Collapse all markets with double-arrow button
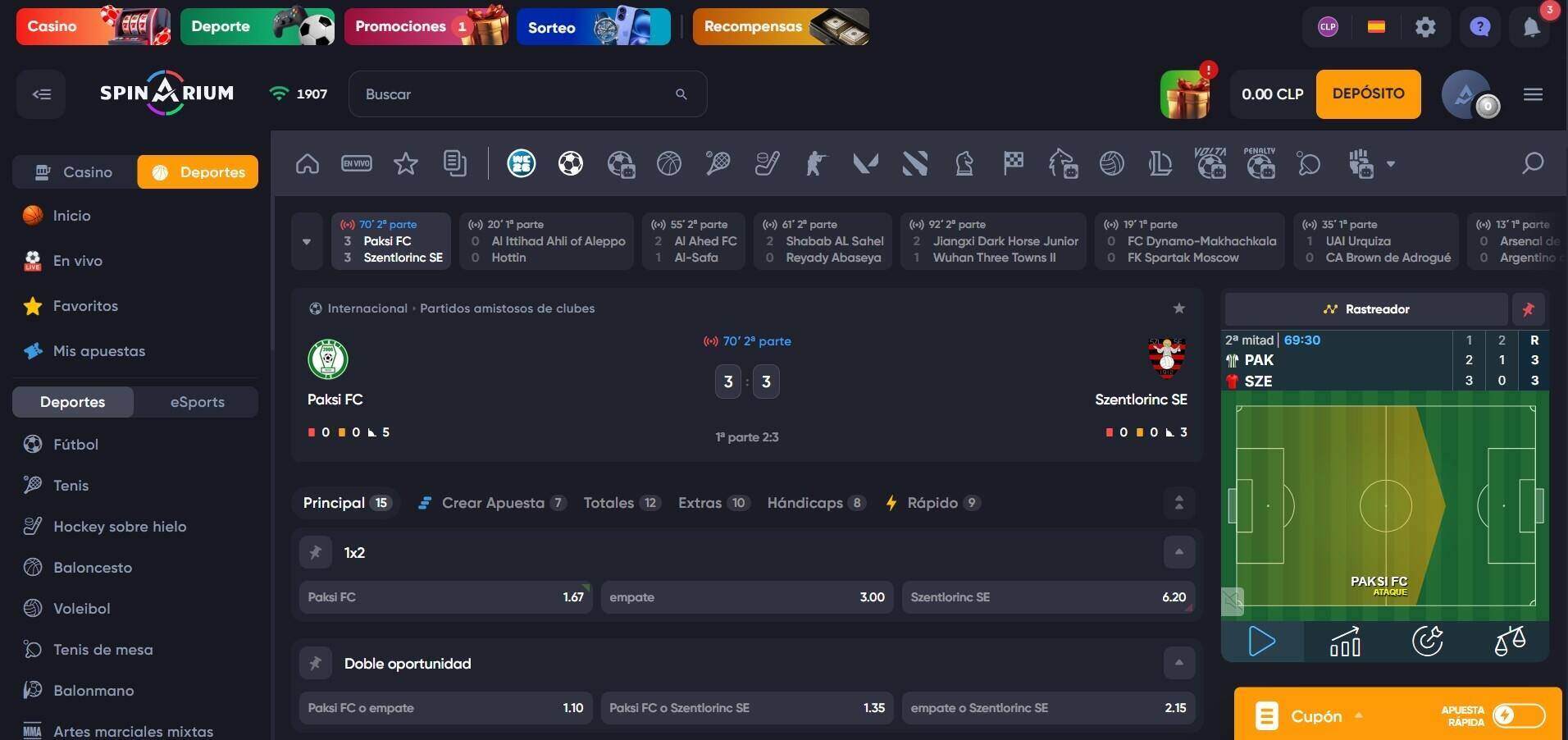The width and height of the screenshot is (1568, 740). pyautogui.click(x=1178, y=503)
